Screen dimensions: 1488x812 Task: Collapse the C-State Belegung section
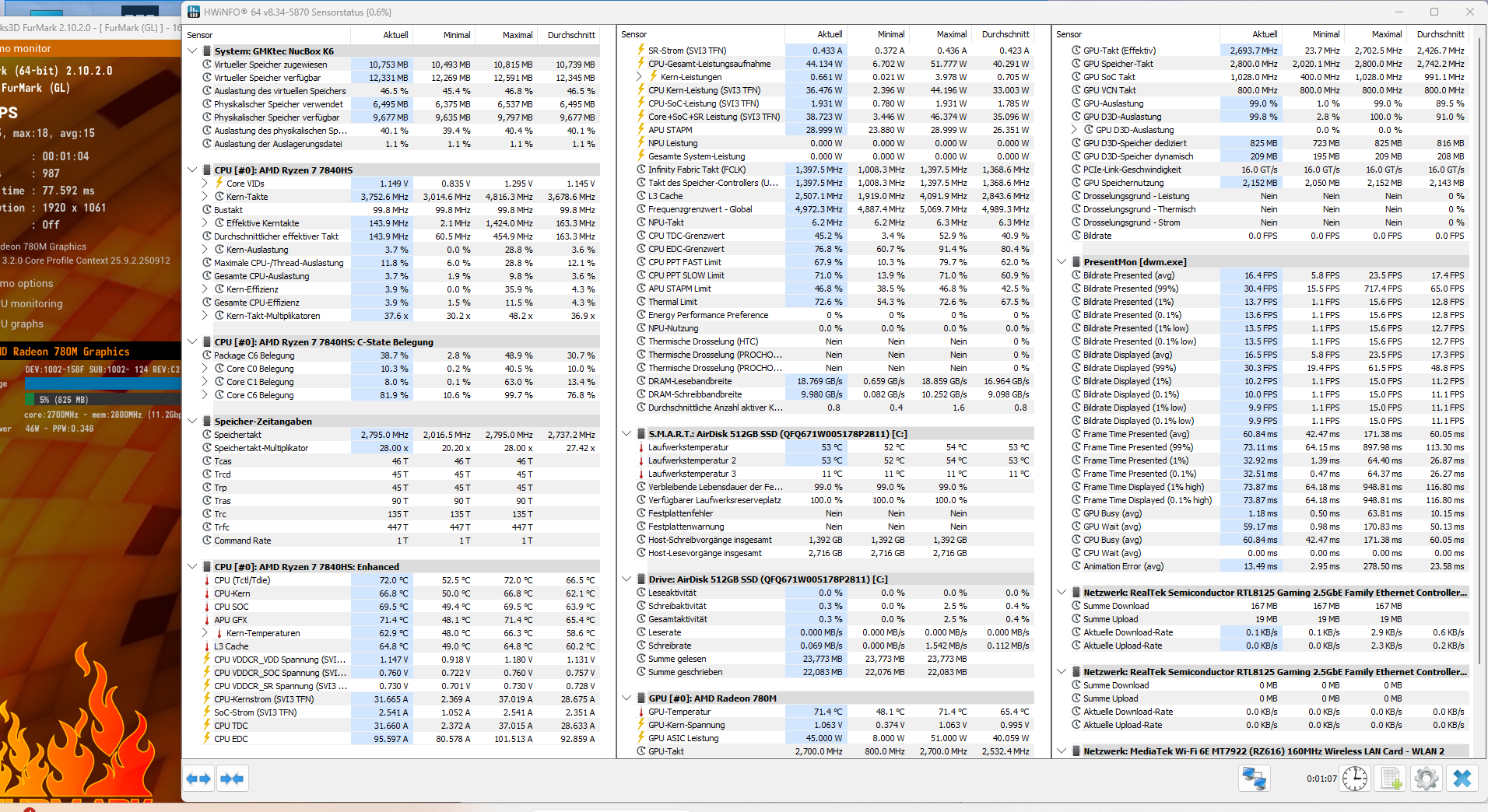point(192,342)
